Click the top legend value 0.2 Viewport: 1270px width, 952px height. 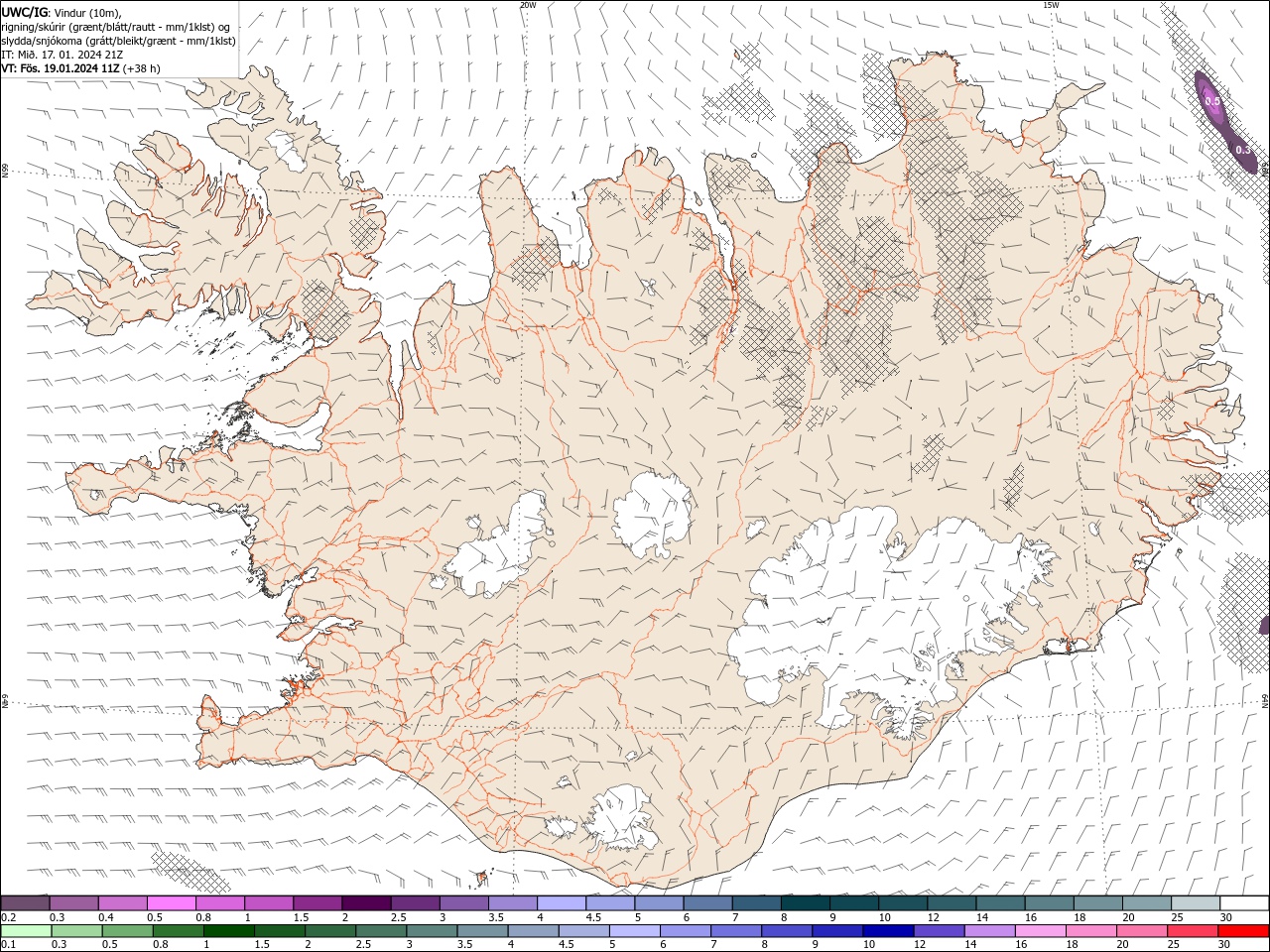tap(8, 917)
